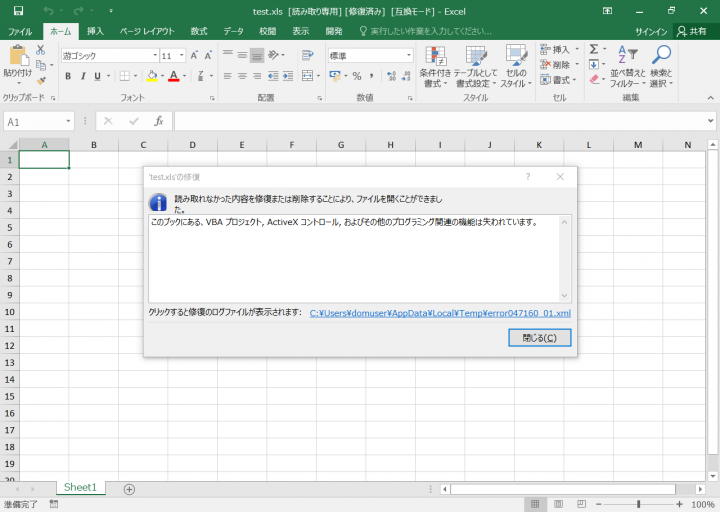720x512 pixels.
Task: Click the Clear eraser icon
Action: pos(594,79)
